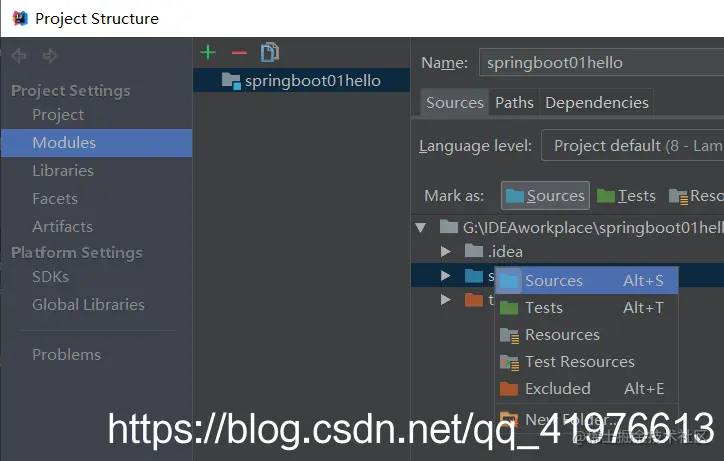Expand the .idea folder
The image size is (724, 461).
pos(446,252)
